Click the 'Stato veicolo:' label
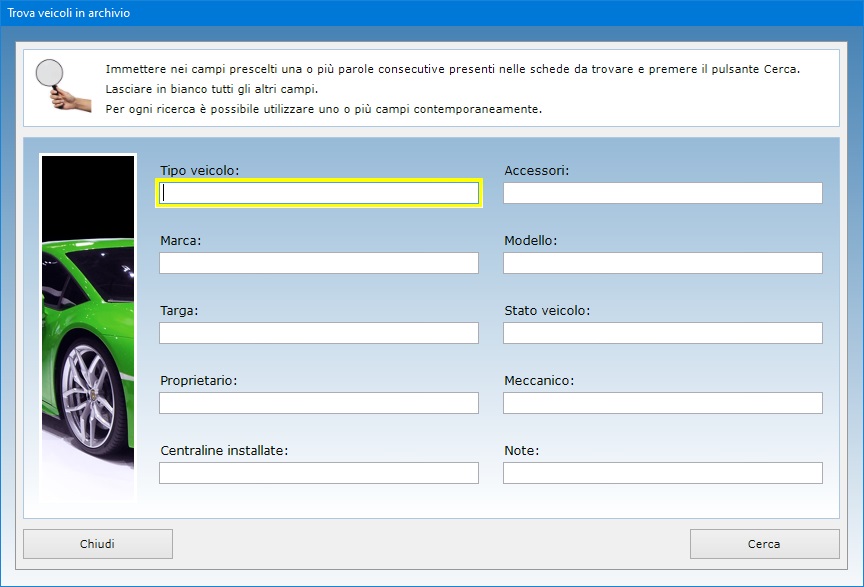Screen dimensions: 864x587 547,311
